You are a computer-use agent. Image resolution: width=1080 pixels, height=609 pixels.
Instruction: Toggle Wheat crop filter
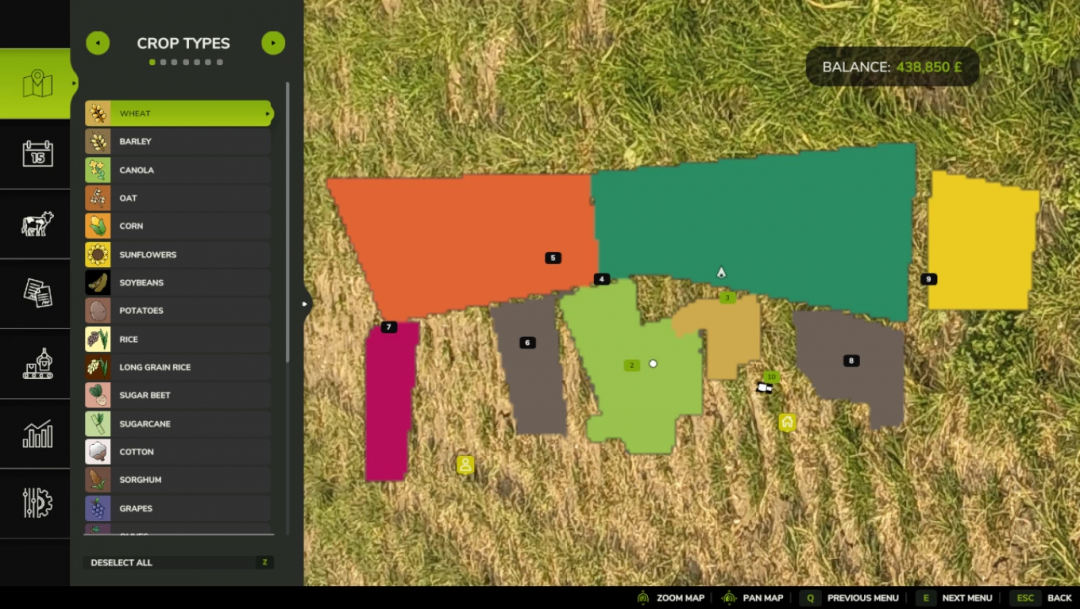click(x=179, y=113)
